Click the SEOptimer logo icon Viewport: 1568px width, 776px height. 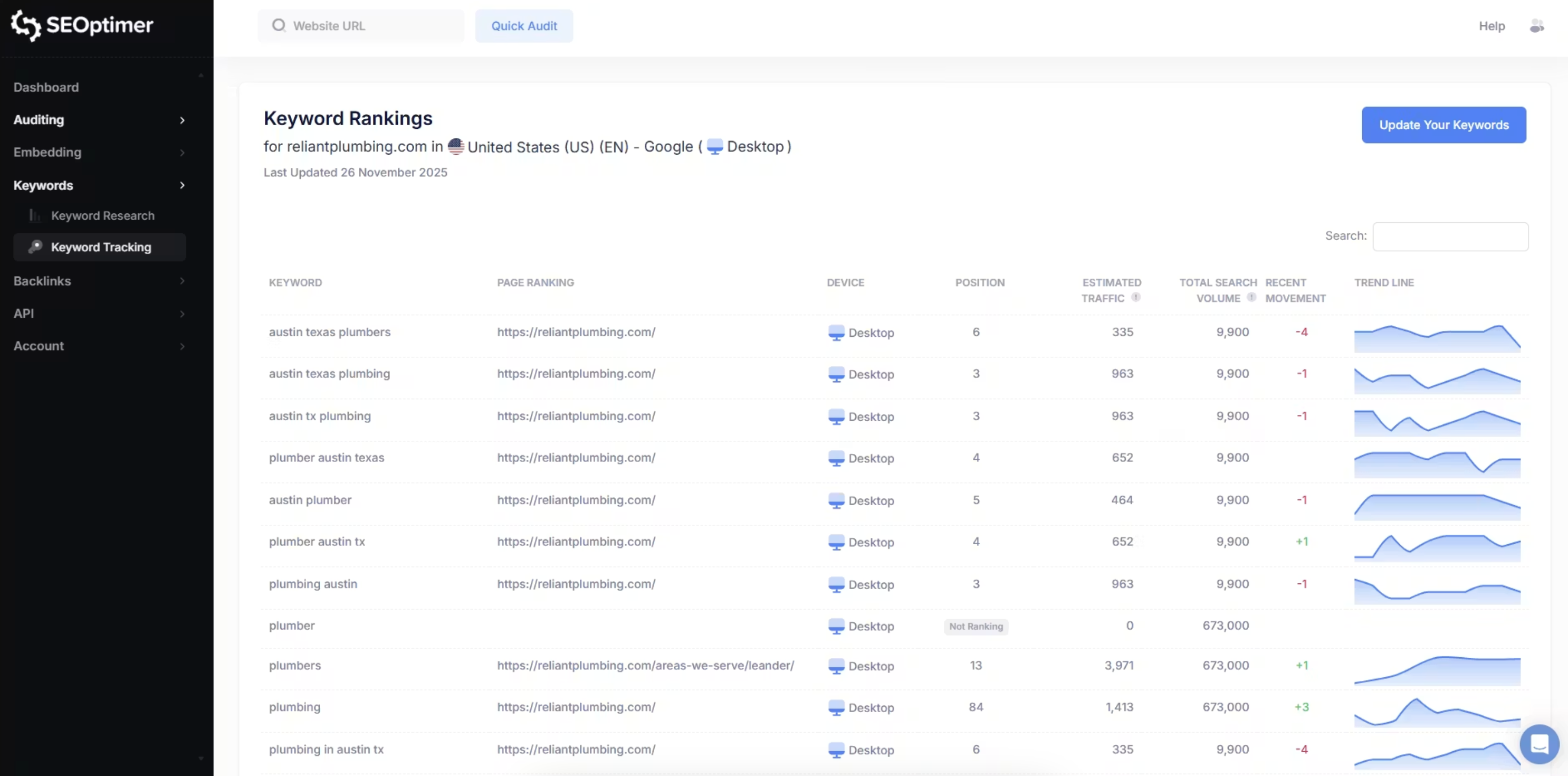(x=26, y=25)
